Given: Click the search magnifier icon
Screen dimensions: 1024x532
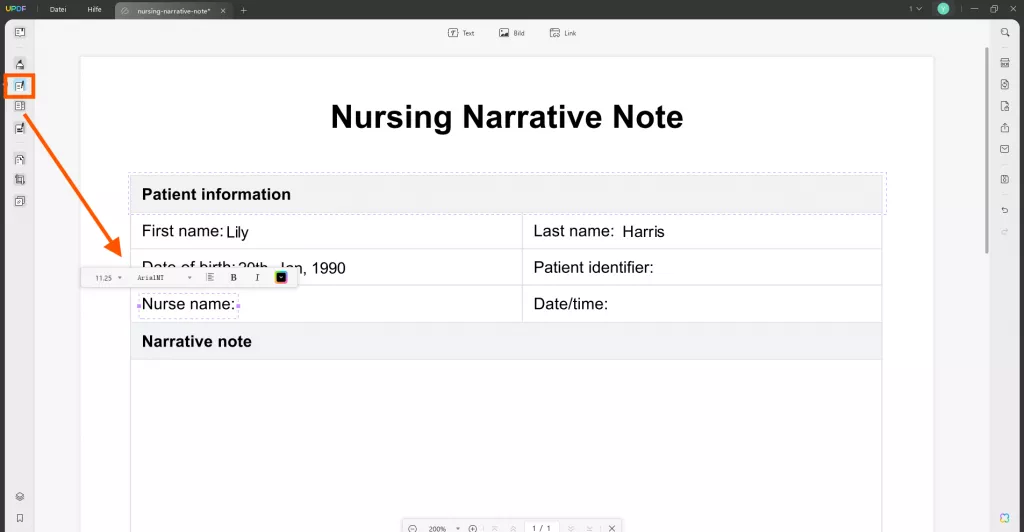Looking at the screenshot, I should click(x=1005, y=33).
